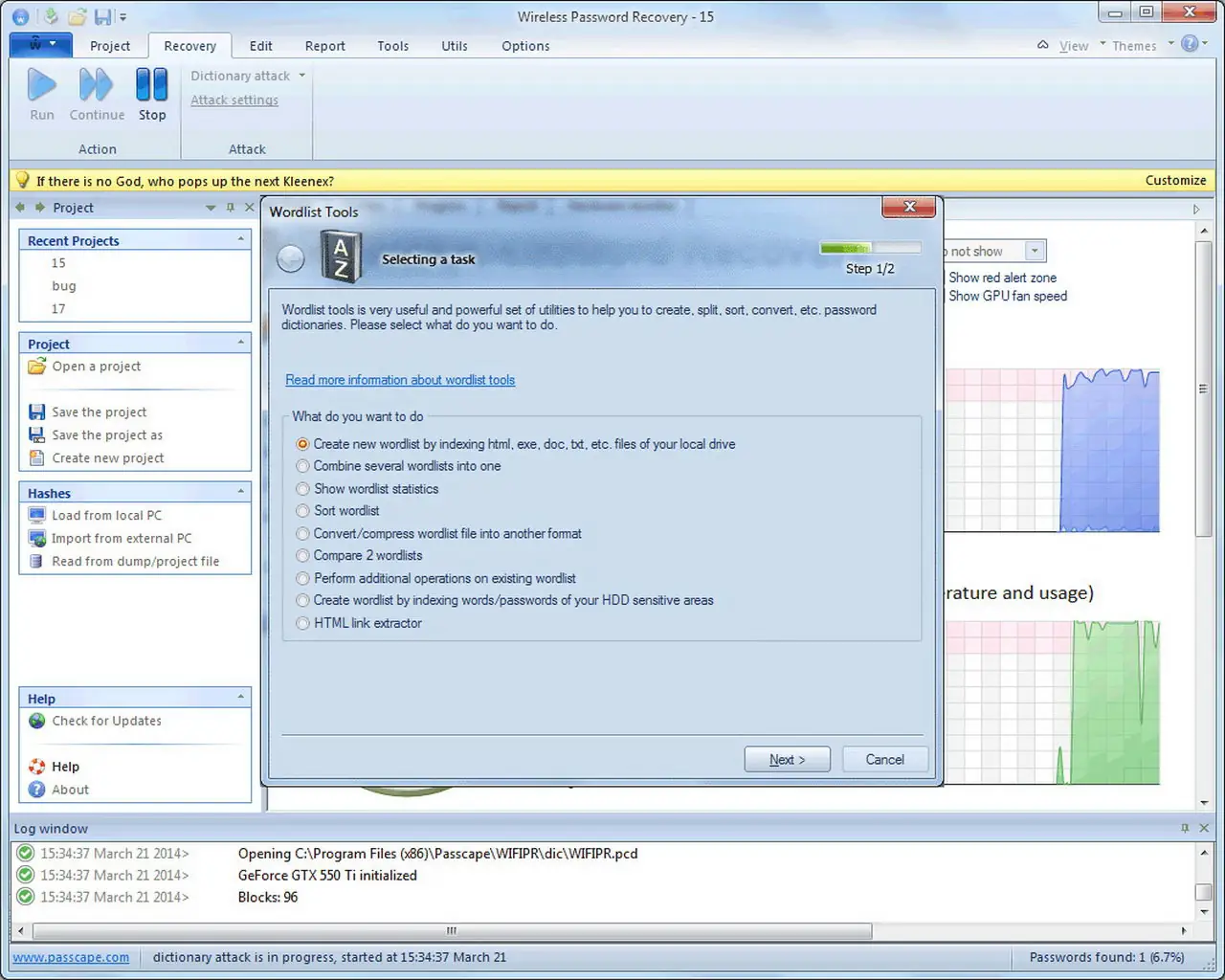Select Perform additional operations on existing wordlist
Viewport: 1225px width, 980px height.
[x=302, y=578]
